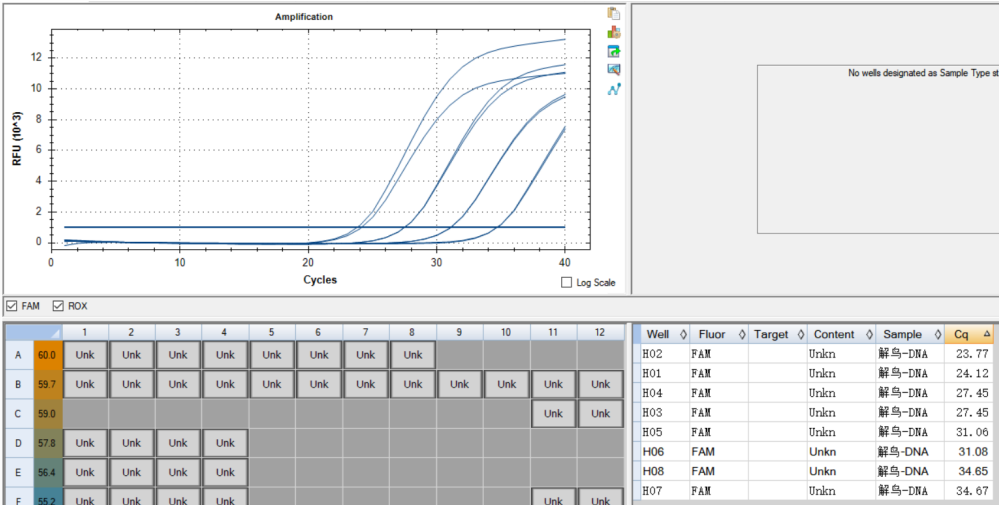Sort results table by Fluor column
The image size is (999, 505).
pos(719,334)
